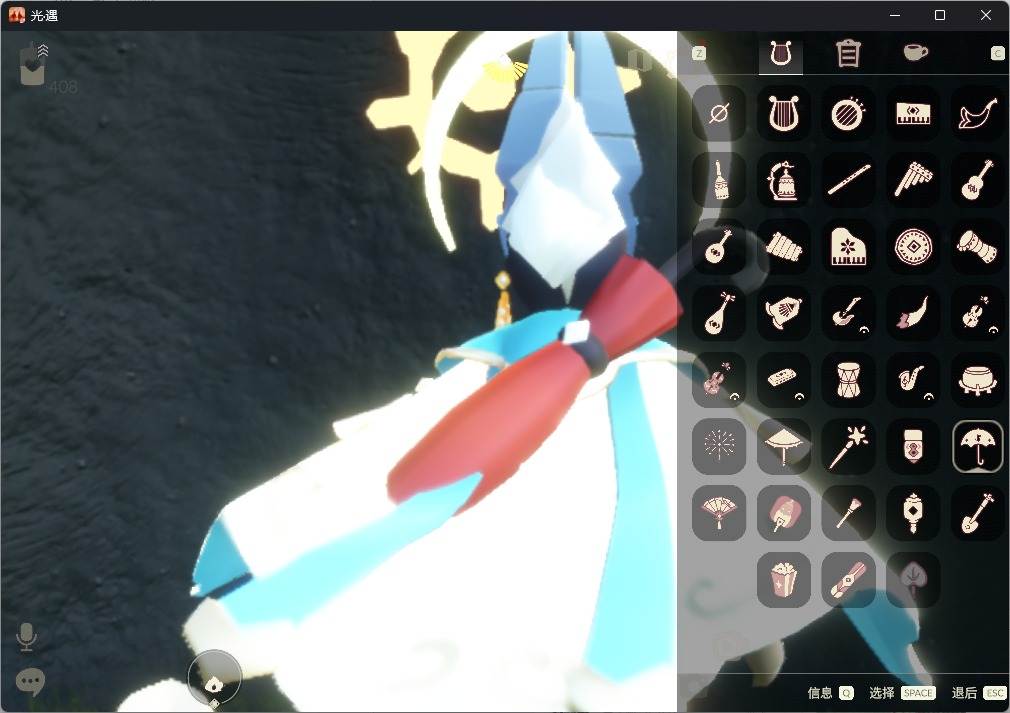Viewport: 1010px width, 713px height.
Task: Choose the popcorn bucket prop
Action: [x=783, y=580]
